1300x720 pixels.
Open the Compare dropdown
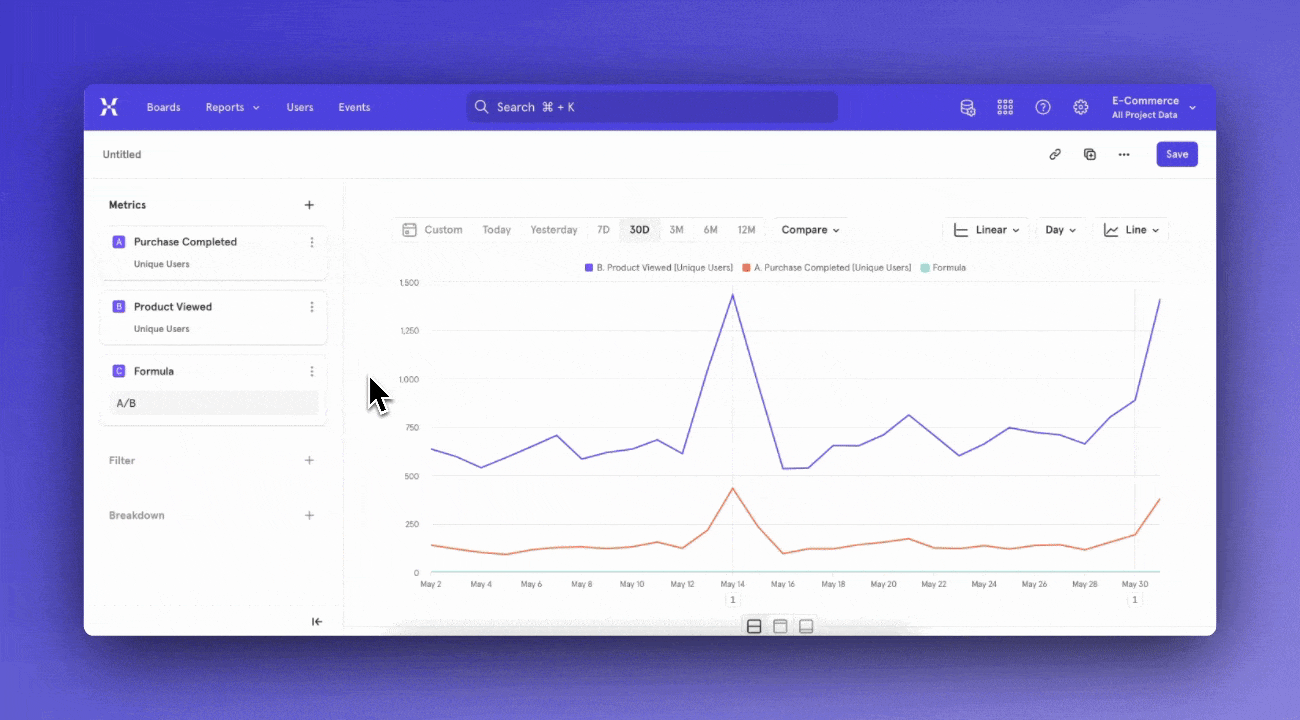[x=810, y=230]
